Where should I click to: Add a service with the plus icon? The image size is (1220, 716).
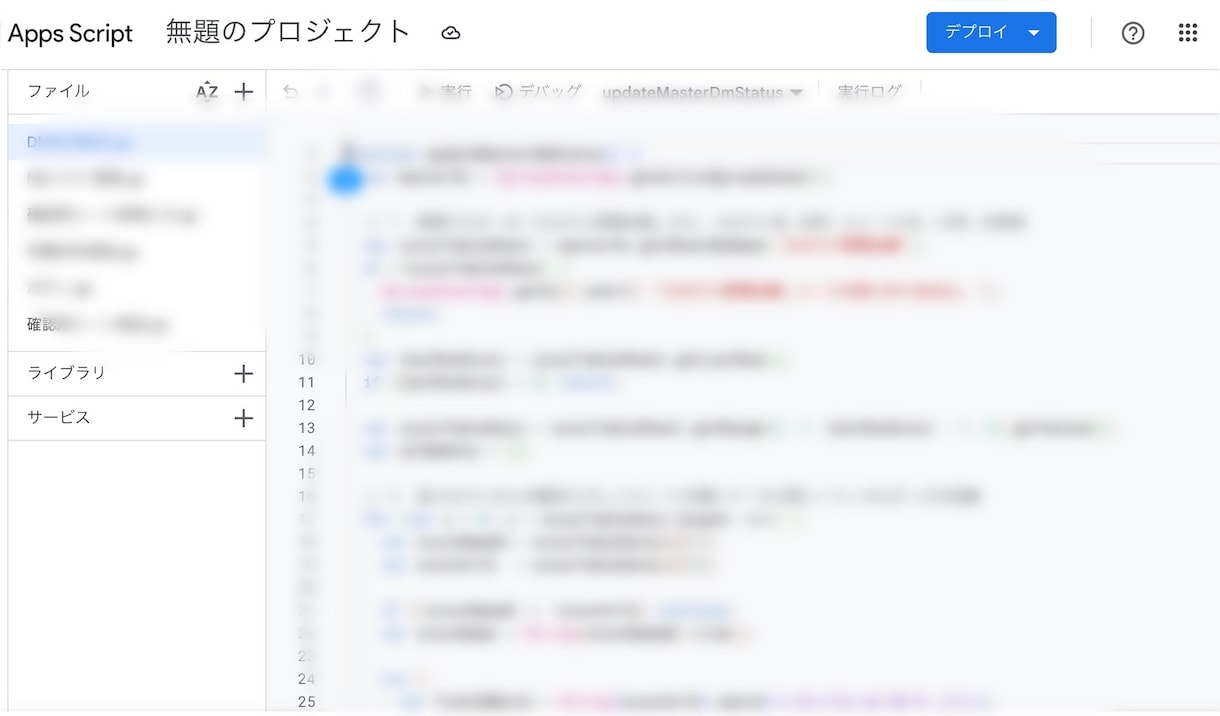click(243, 418)
